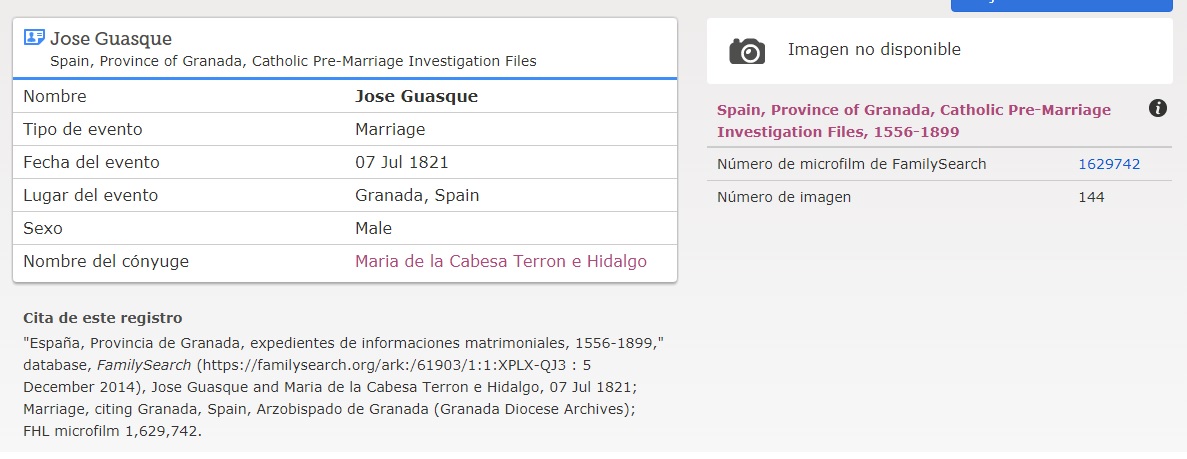1187x459 pixels.
Task: Click the image number 144
Action: click(x=1091, y=197)
